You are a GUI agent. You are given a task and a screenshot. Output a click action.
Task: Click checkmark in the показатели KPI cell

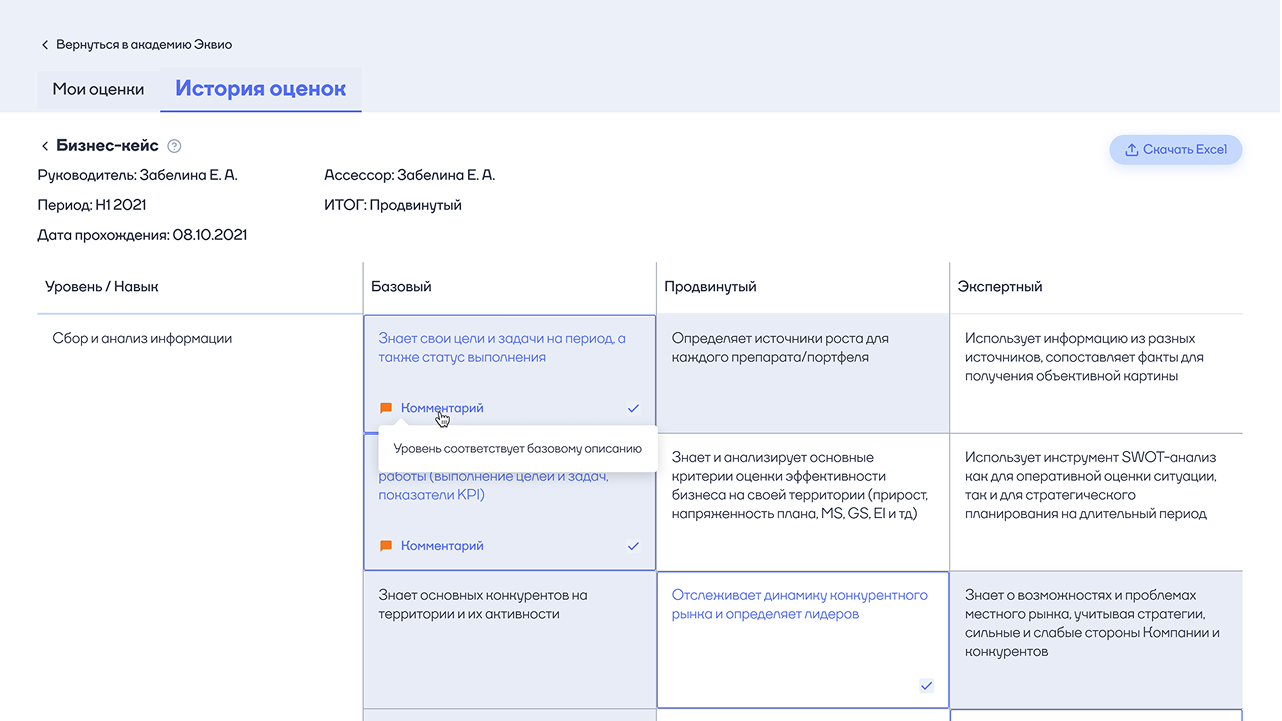pyautogui.click(x=633, y=546)
